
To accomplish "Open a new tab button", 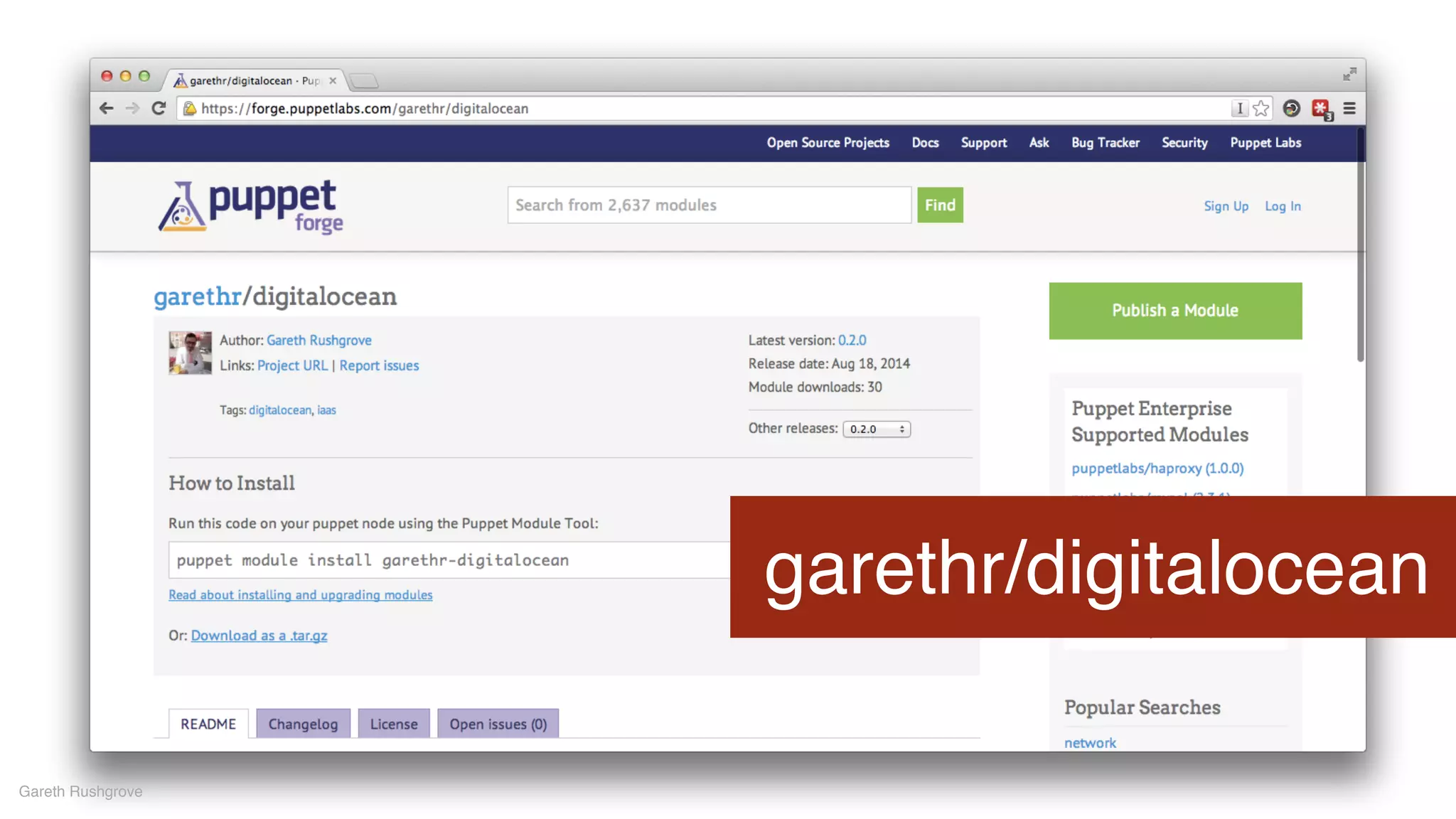I will (x=364, y=81).
